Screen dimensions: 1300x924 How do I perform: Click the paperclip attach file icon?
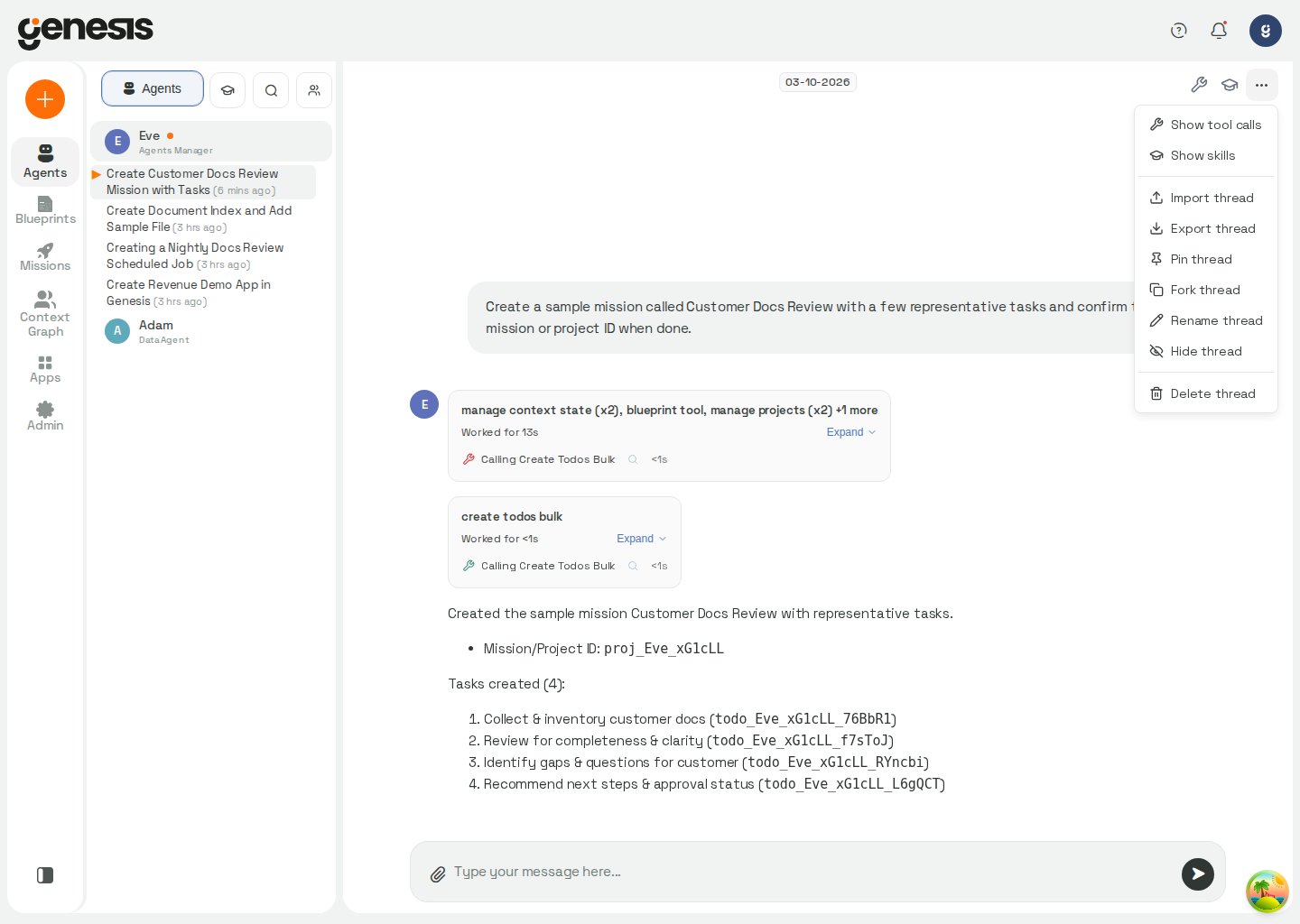tap(438, 873)
